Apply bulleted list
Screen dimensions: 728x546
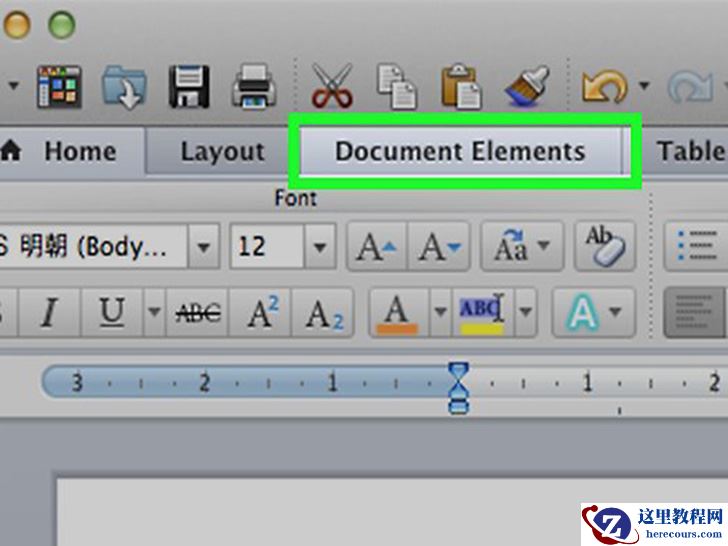tap(696, 247)
